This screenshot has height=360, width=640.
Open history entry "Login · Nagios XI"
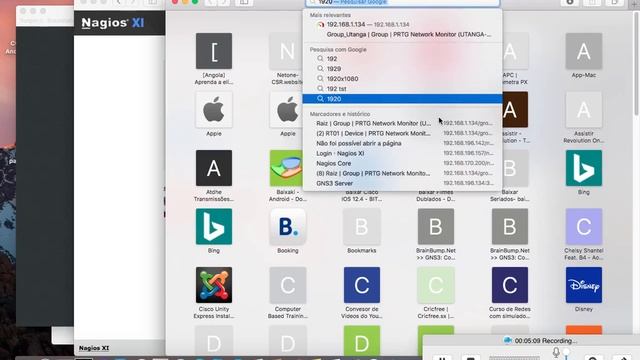point(402,153)
